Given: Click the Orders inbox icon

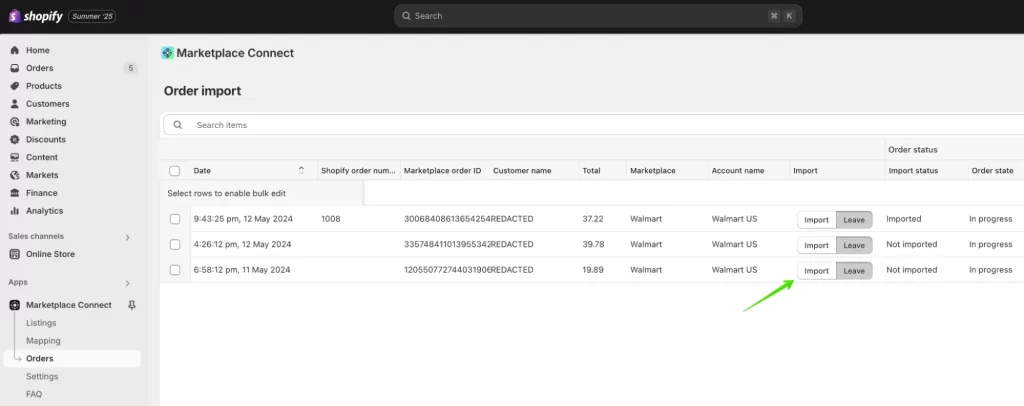Looking at the screenshot, I should coord(14,68).
